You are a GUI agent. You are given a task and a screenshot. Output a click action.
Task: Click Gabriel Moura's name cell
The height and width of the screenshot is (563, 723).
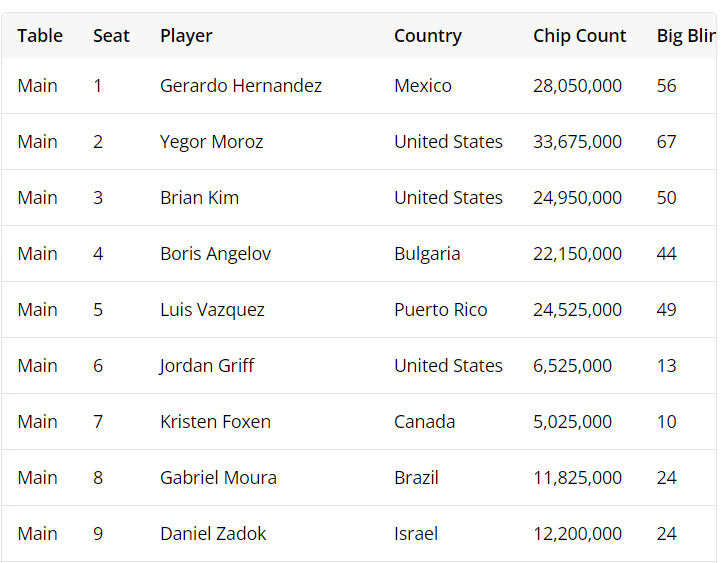(x=218, y=478)
